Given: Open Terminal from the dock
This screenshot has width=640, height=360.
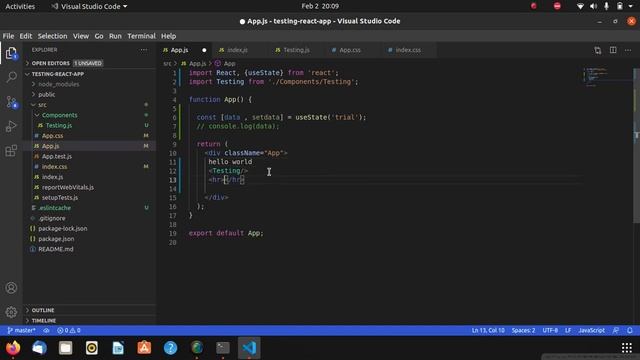Looking at the screenshot, I should tap(223, 348).
